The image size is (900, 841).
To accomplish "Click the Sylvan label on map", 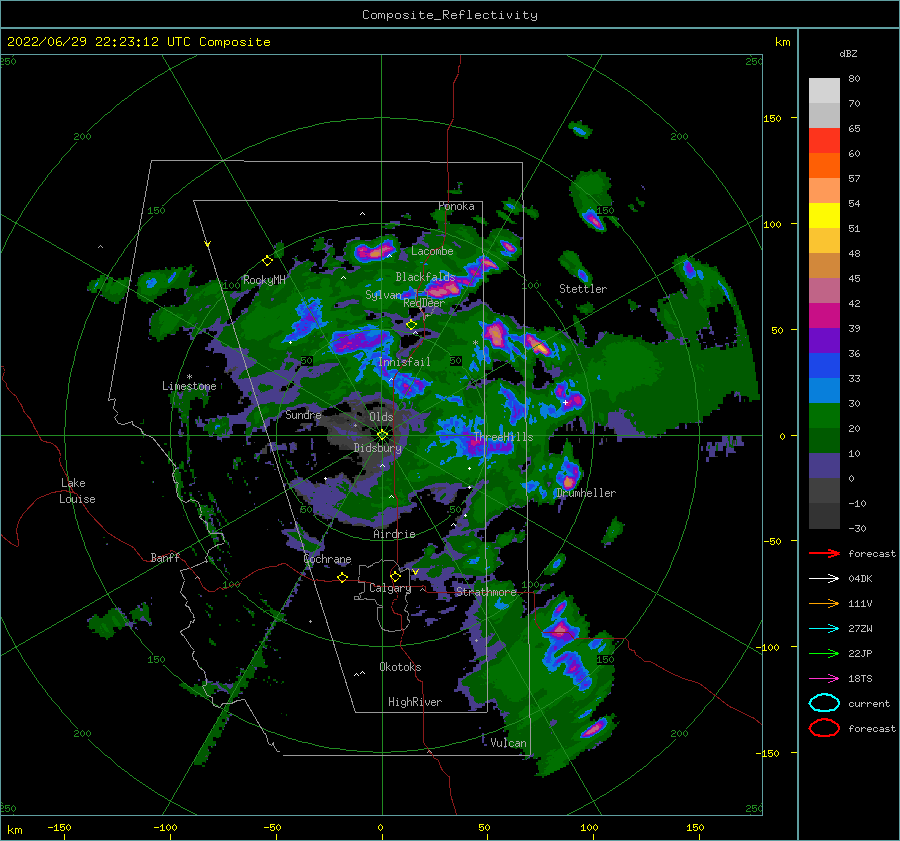I will click(x=383, y=295).
